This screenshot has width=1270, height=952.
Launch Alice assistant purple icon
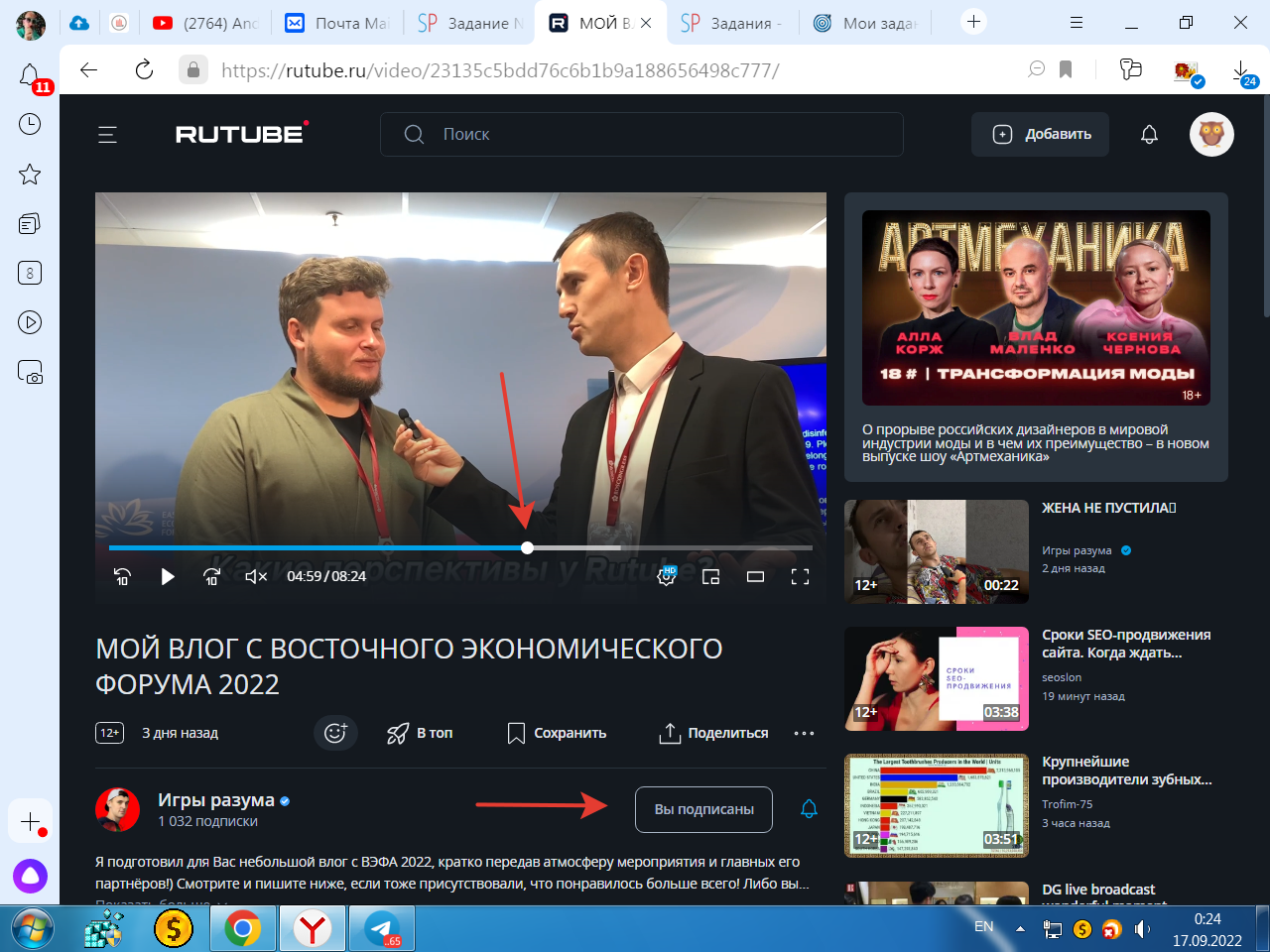(x=30, y=876)
